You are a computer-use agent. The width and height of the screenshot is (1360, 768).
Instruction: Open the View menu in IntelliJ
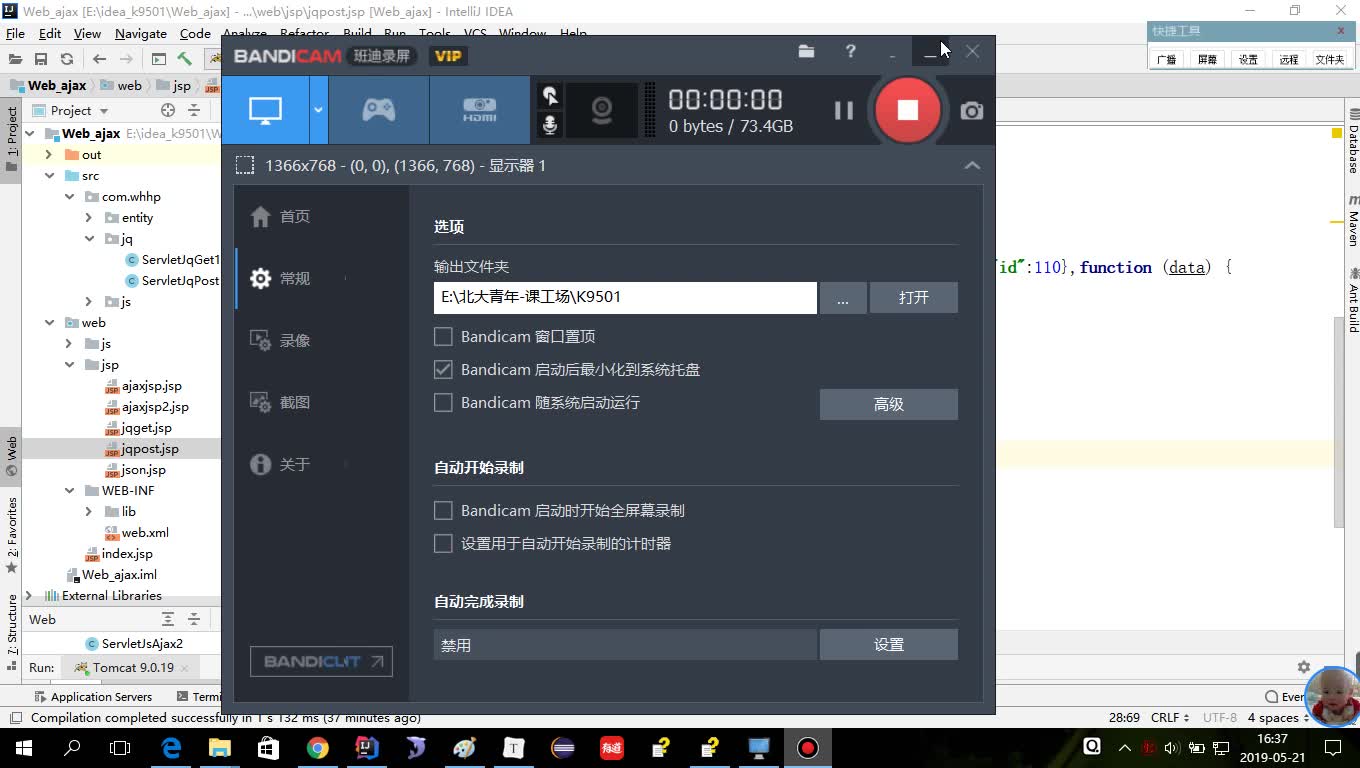87,33
